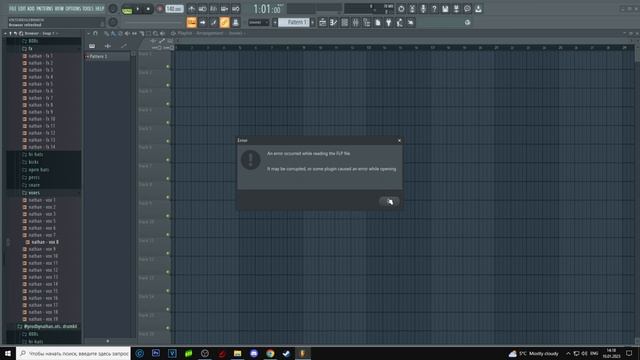
Task: Adjust the master volume knob
Action: 113,9
